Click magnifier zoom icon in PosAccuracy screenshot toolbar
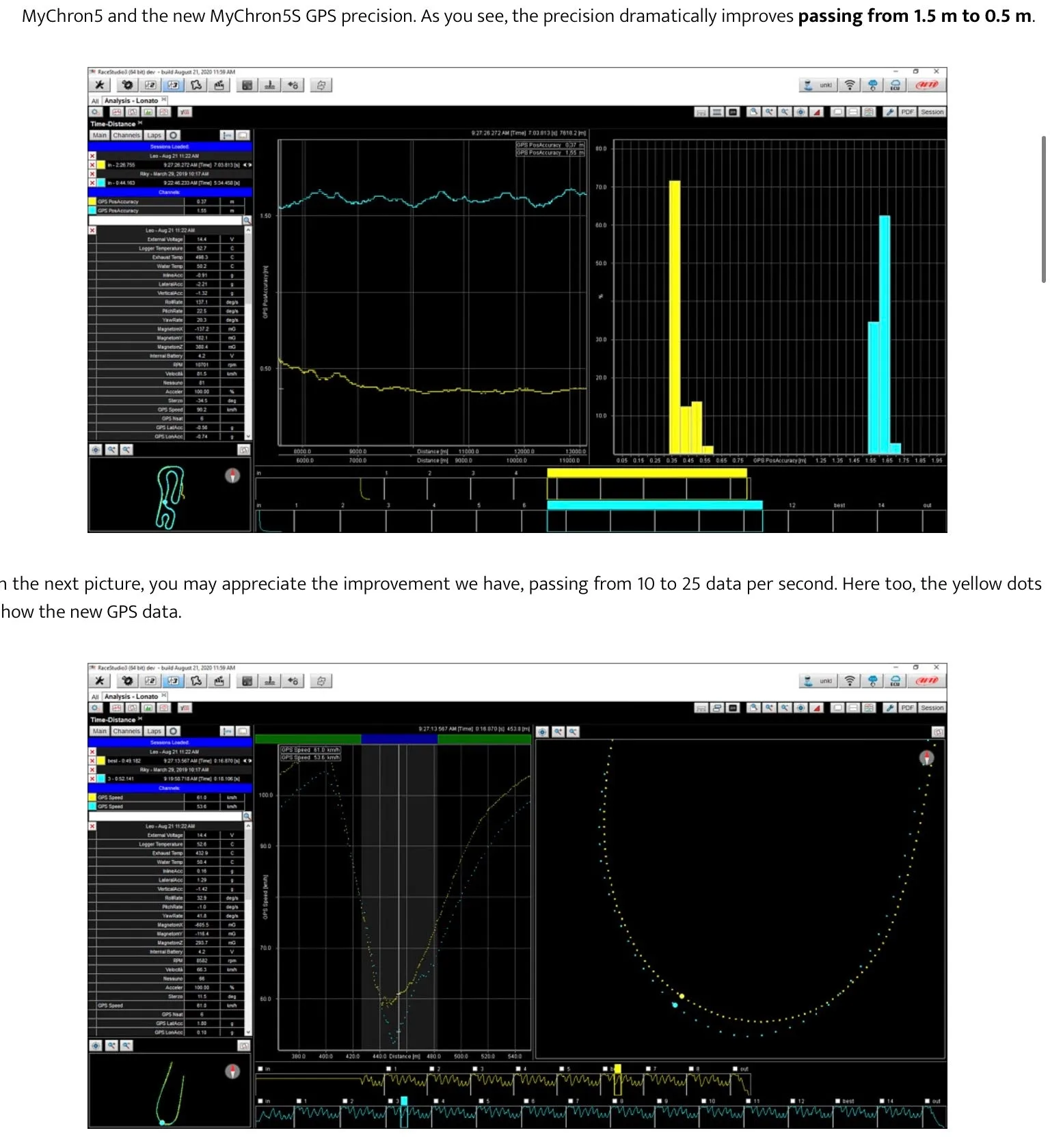 tap(753, 112)
